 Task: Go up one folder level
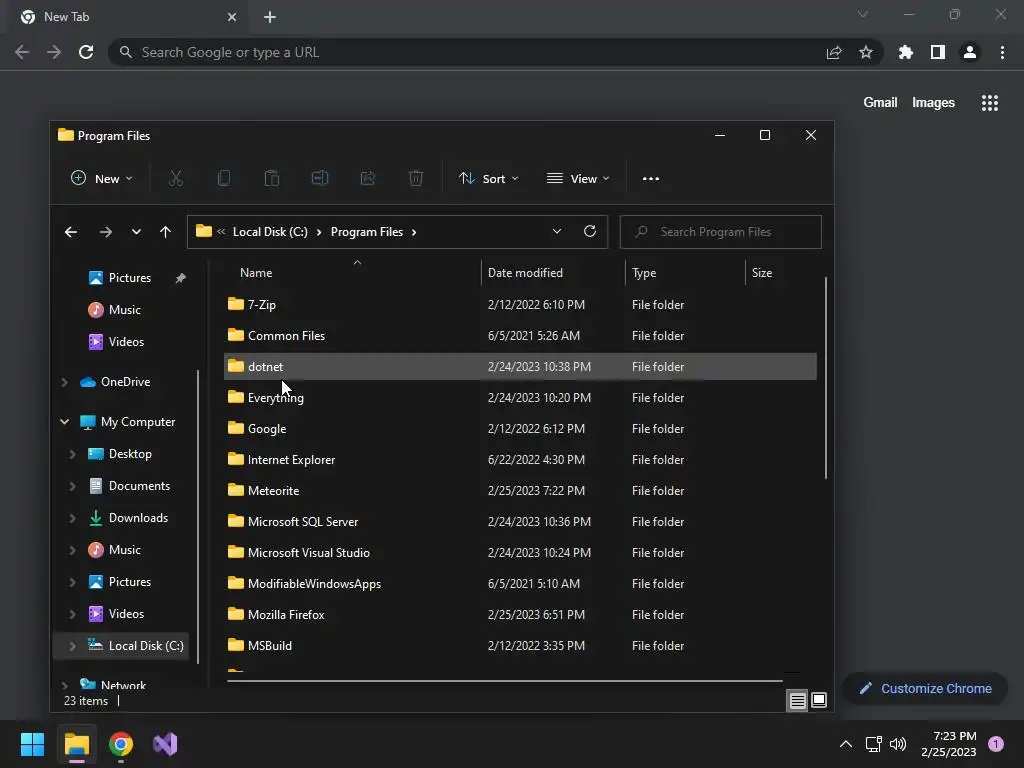pyautogui.click(x=165, y=232)
